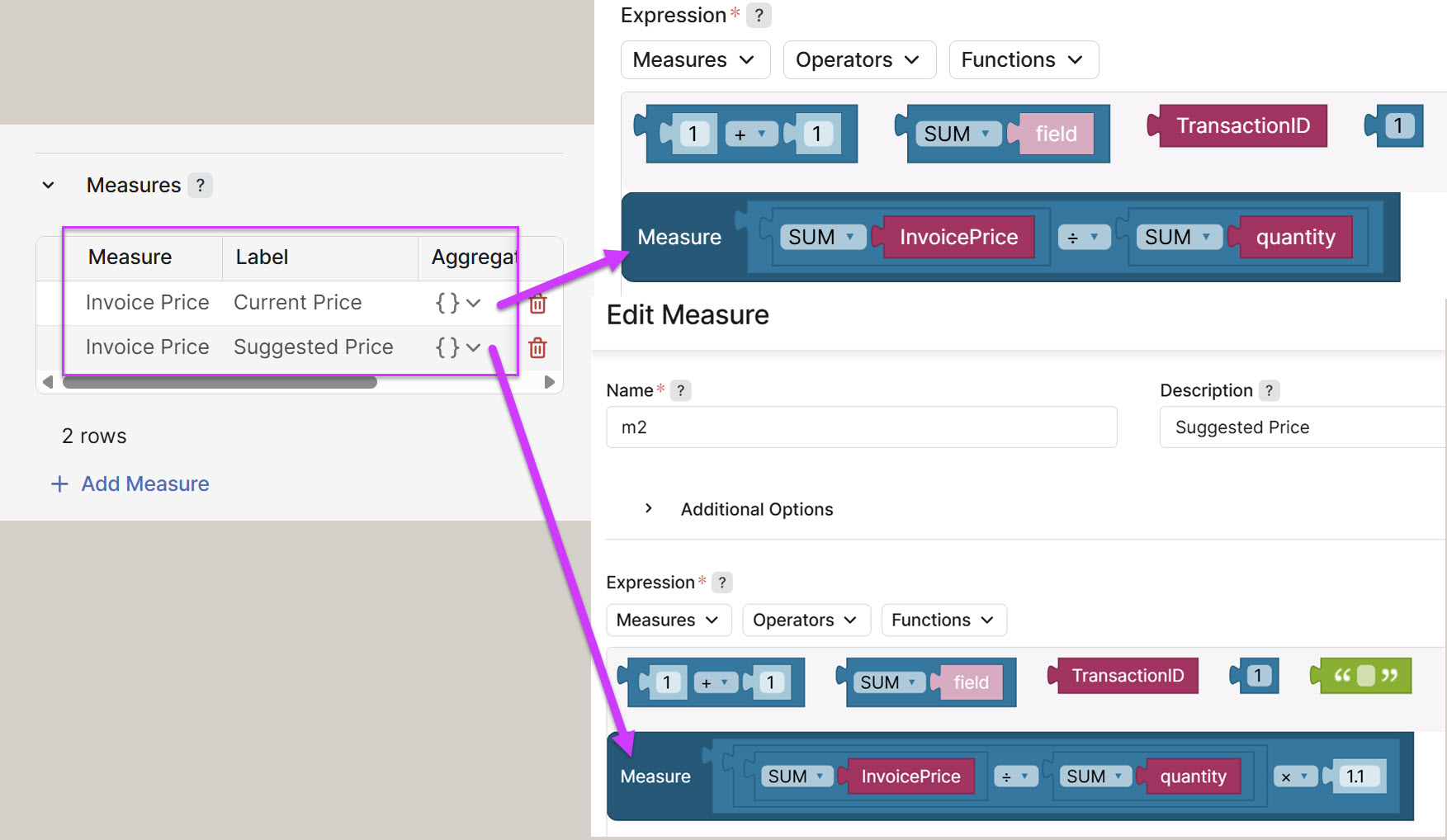This screenshot has width=1447, height=840.
Task: Collapse the Measures section chevron
Action: coord(49,186)
